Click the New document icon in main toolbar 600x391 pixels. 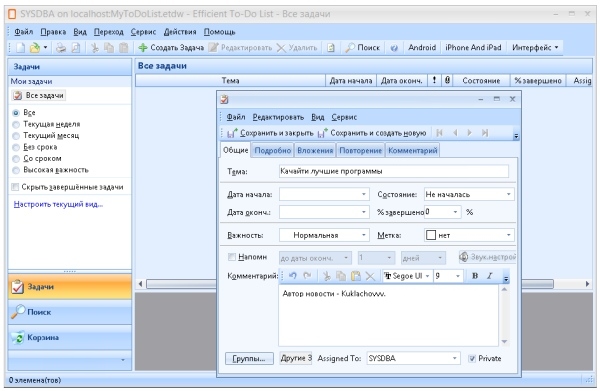click(x=20, y=48)
